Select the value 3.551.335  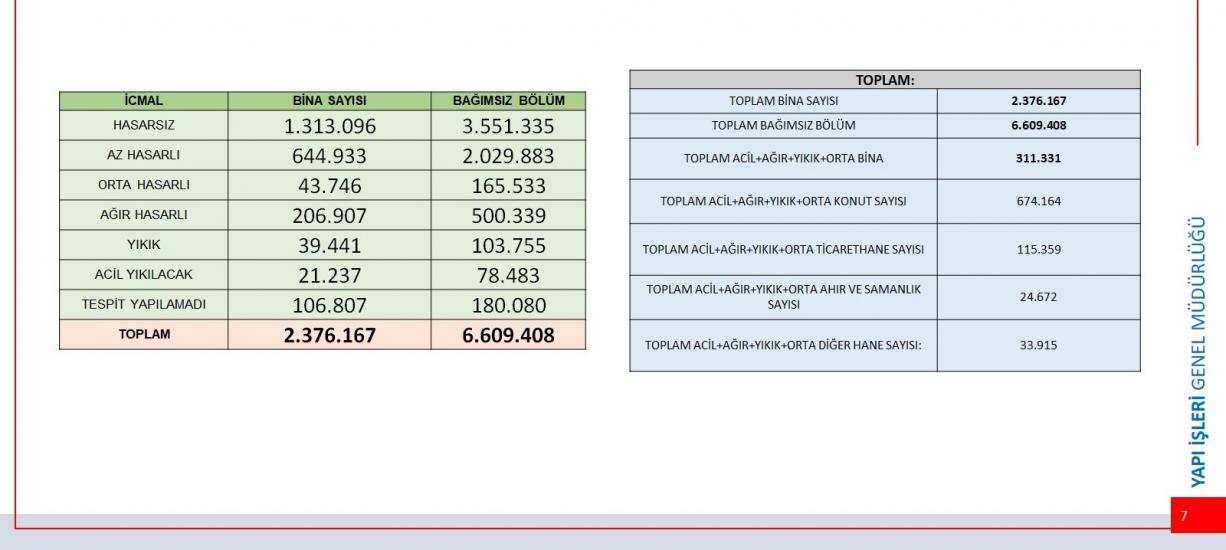point(509,126)
